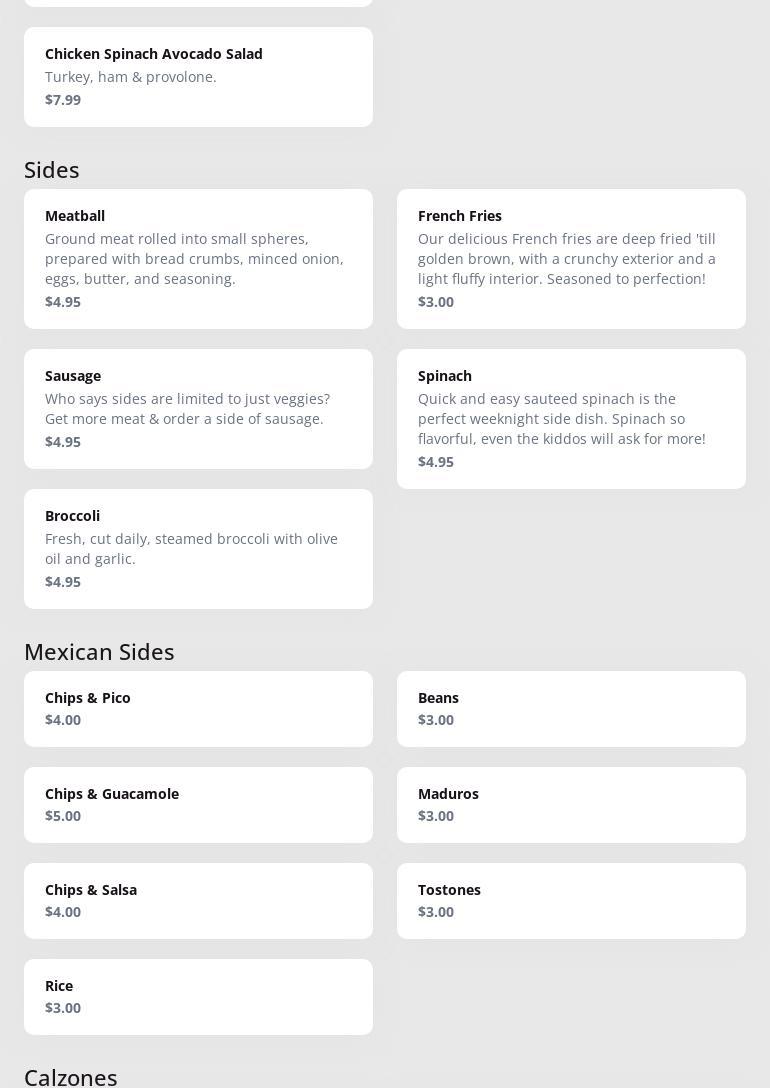Screen dimensions: 770x1088
Task: Click the Sides section heading
Action: click(52, 170)
